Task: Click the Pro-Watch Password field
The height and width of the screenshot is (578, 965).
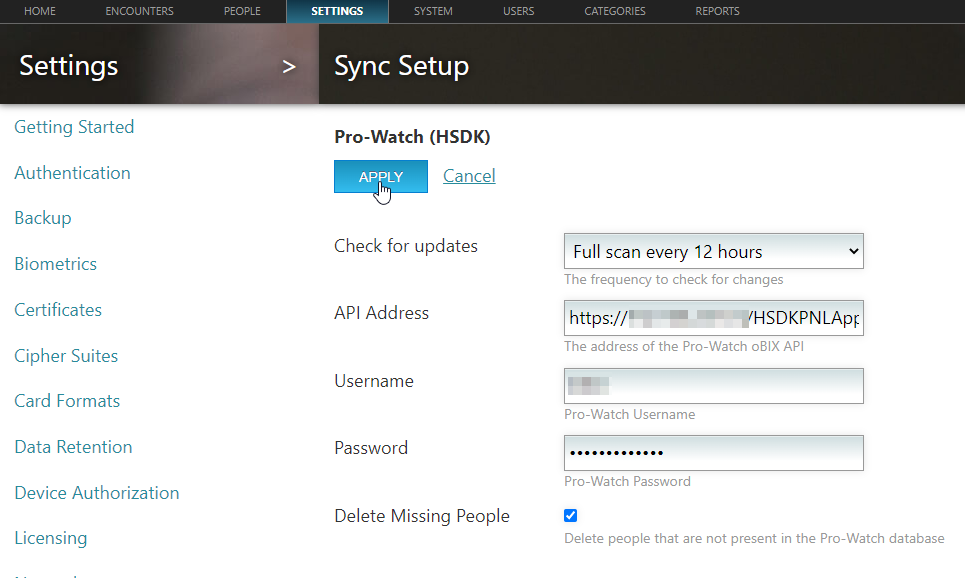Action: [x=714, y=453]
